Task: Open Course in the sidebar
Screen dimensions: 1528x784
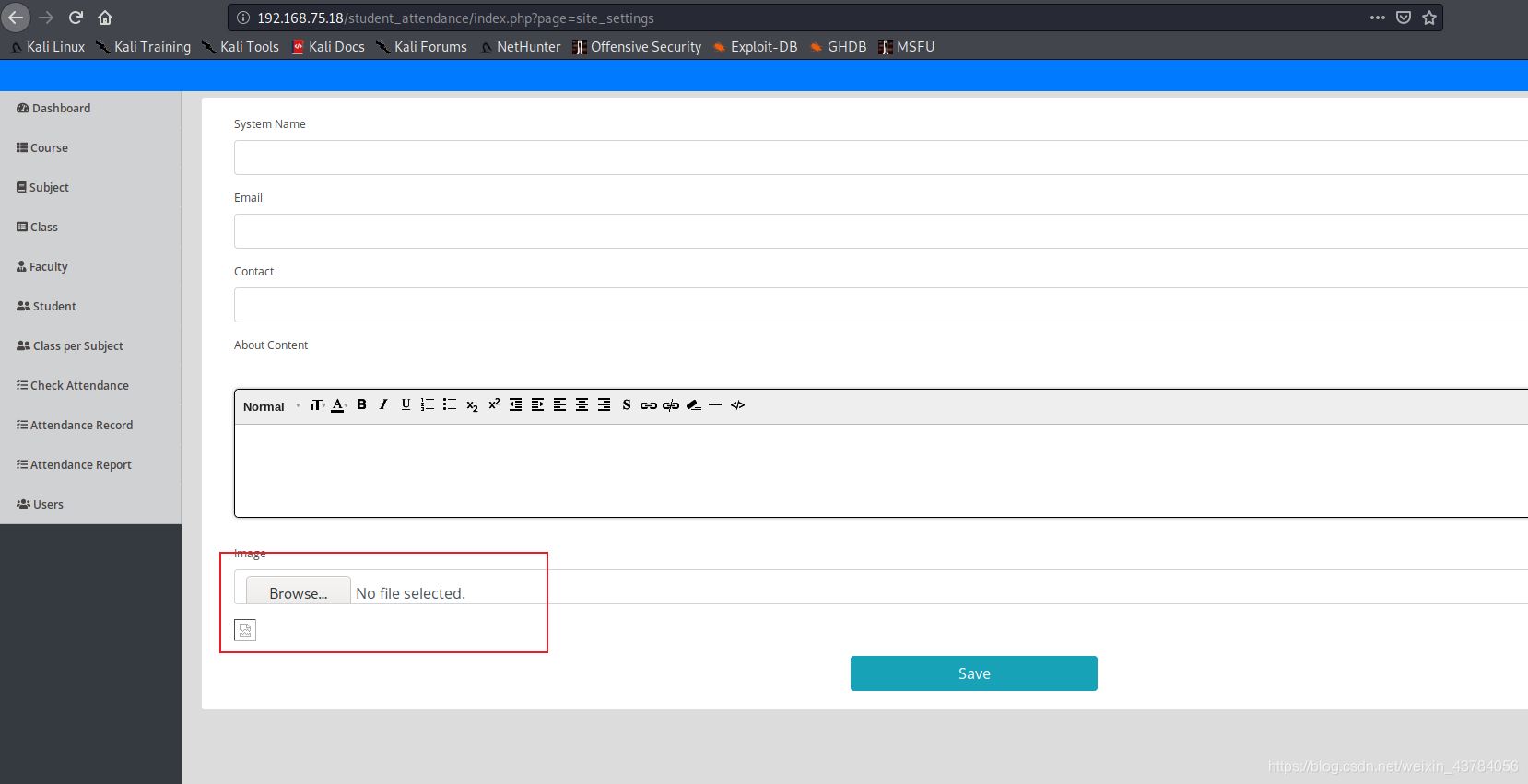Action: coord(42,147)
